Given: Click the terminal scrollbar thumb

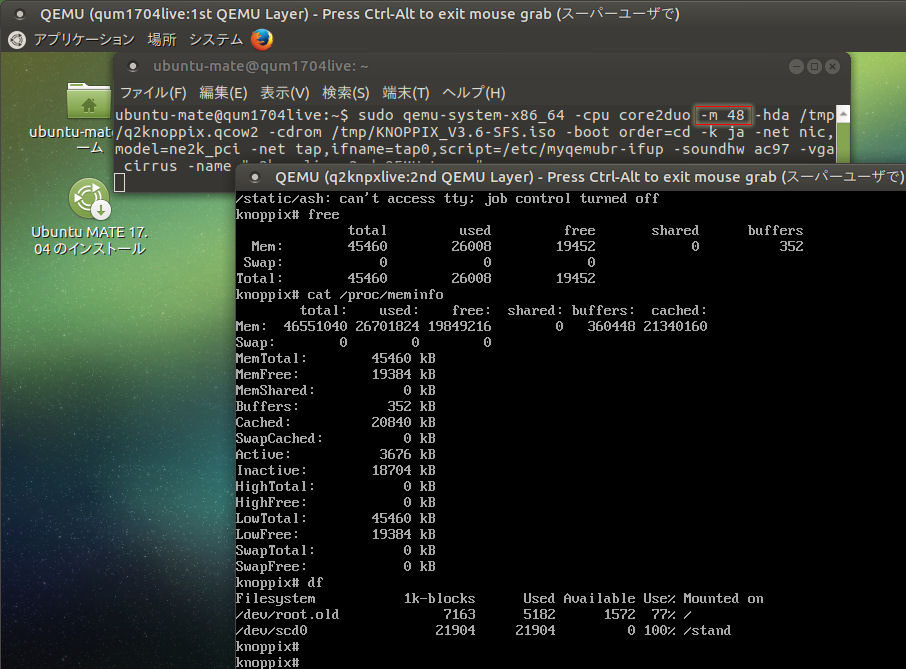Looking at the screenshot, I should (844, 142).
